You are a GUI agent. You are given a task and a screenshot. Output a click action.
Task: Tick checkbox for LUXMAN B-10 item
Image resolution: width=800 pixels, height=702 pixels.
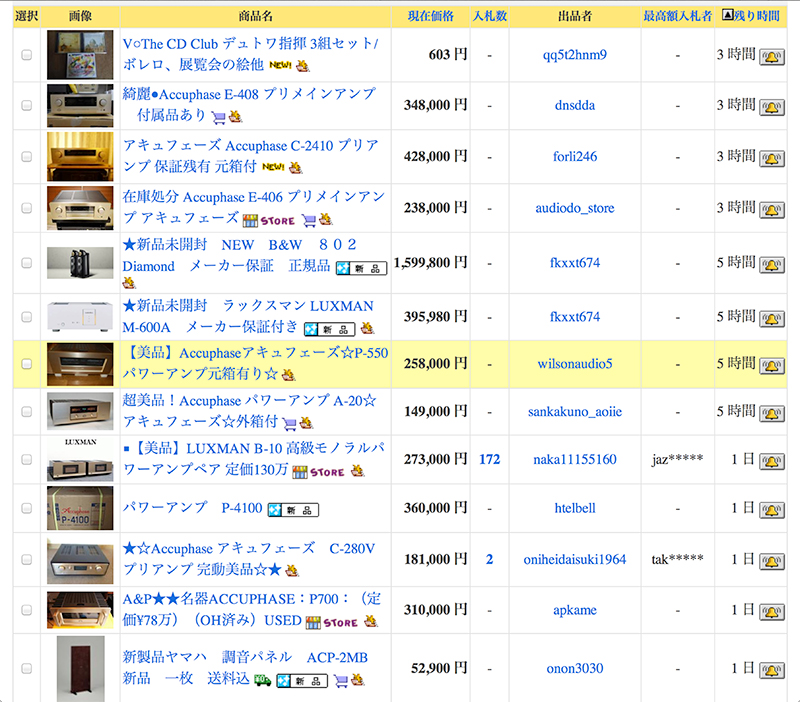click(27, 460)
